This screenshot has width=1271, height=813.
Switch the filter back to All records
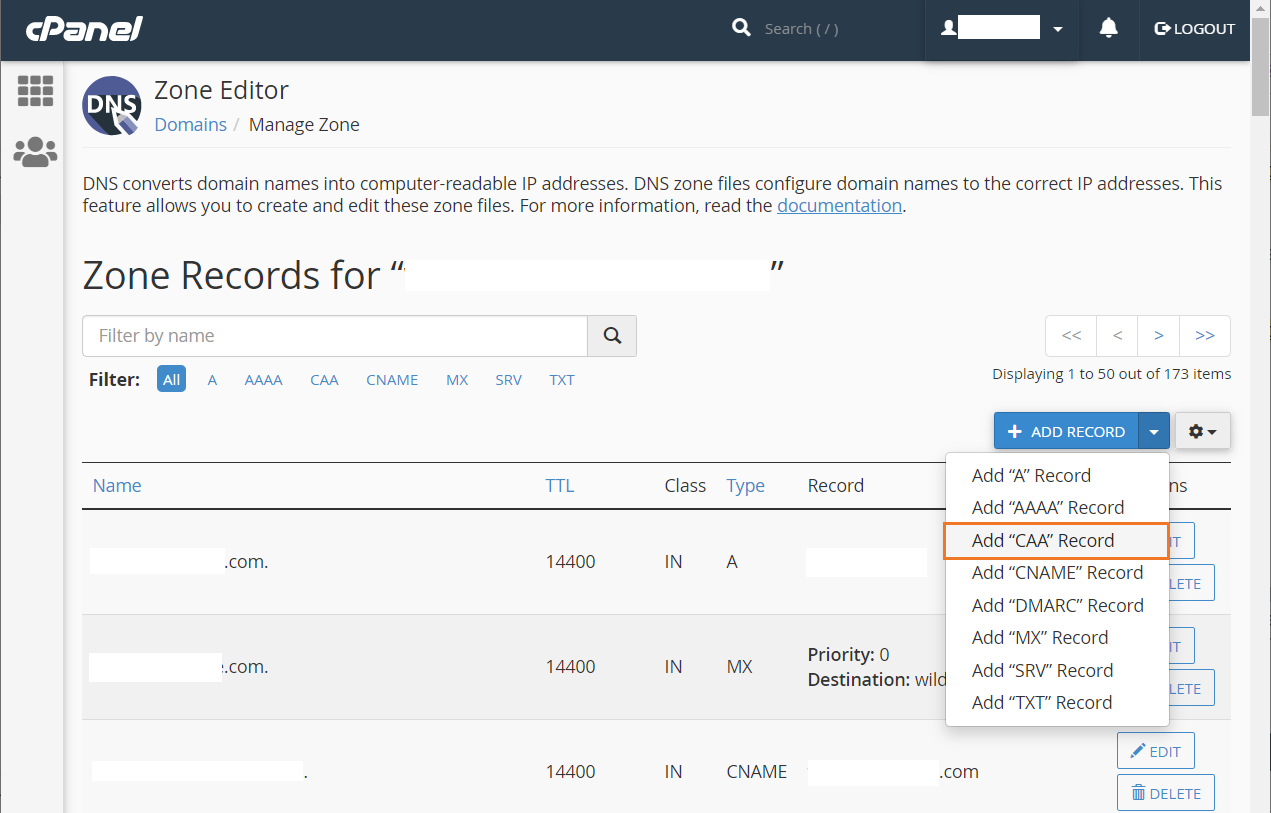coord(171,379)
